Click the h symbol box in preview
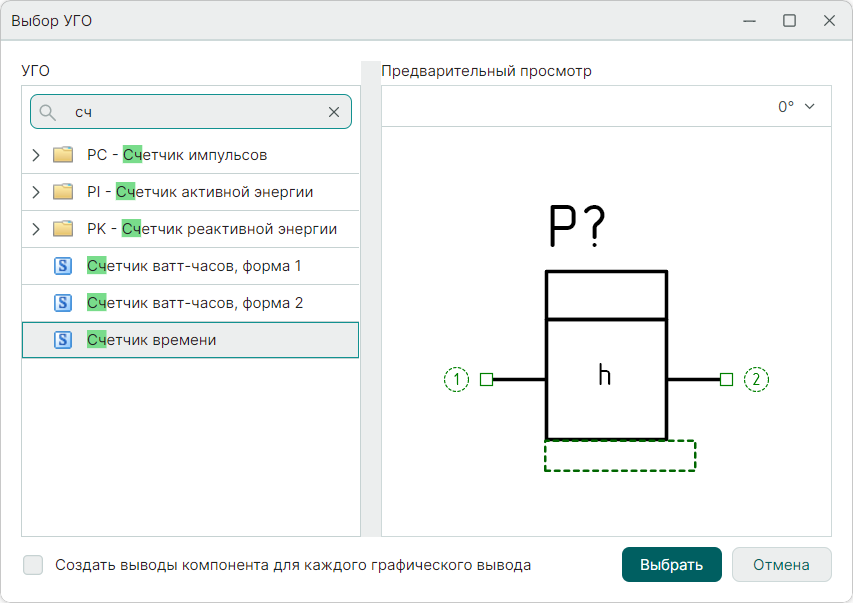The image size is (853, 603). coord(607,379)
